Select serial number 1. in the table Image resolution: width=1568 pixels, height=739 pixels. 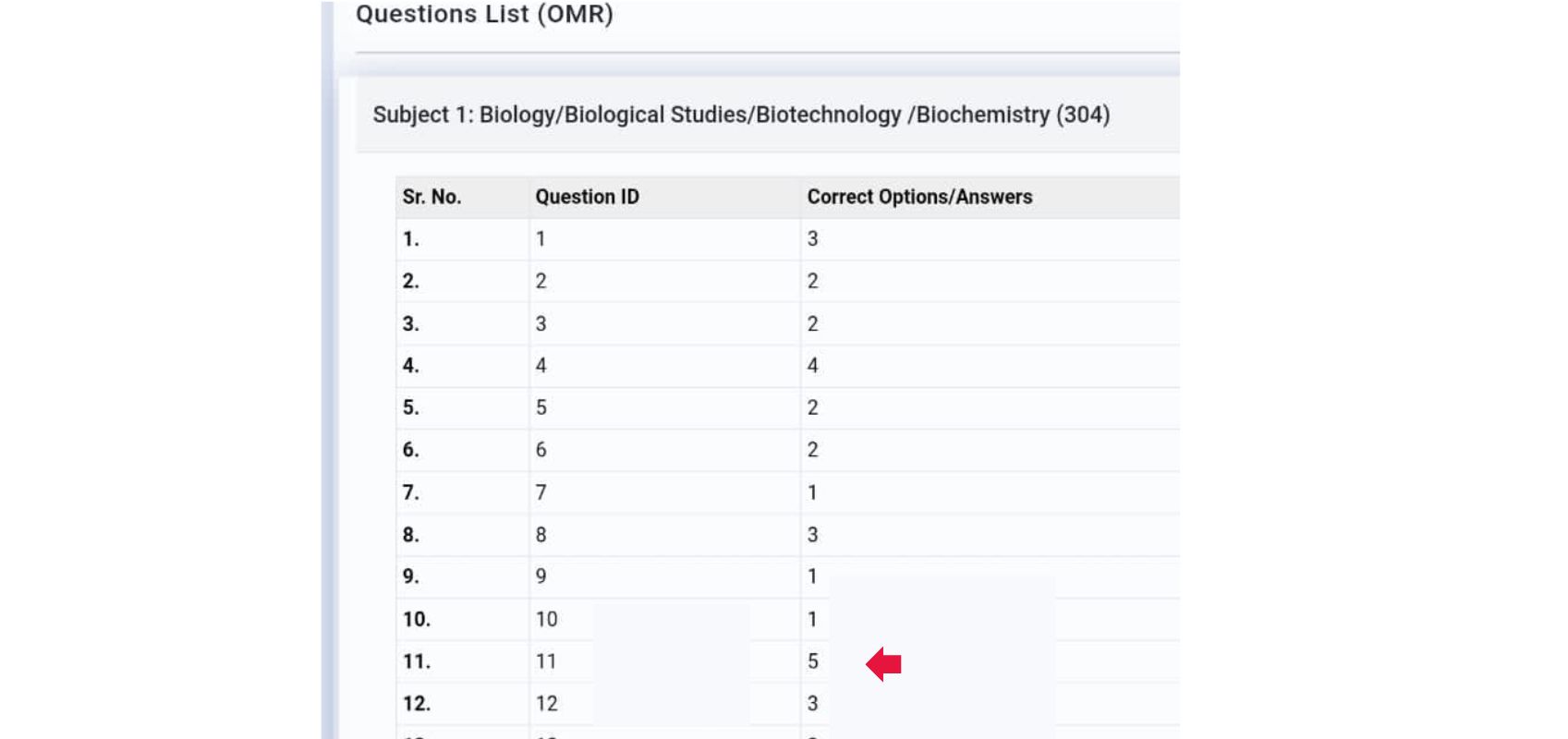coord(411,239)
